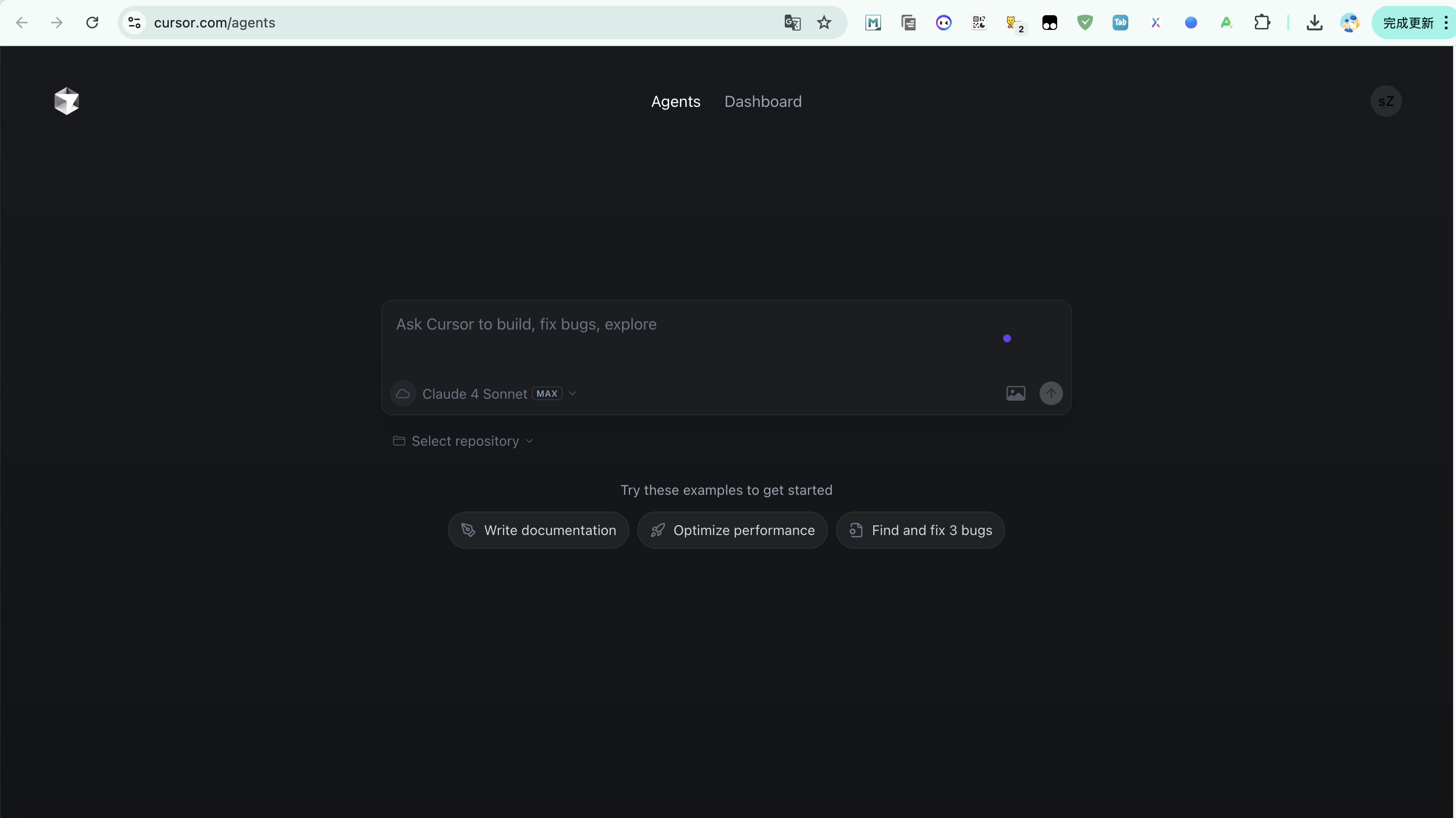Image resolution: width=1456 pixels, height=818 pixels.
Task: Open the Tab extension icon
Action: pos(1120,23)
